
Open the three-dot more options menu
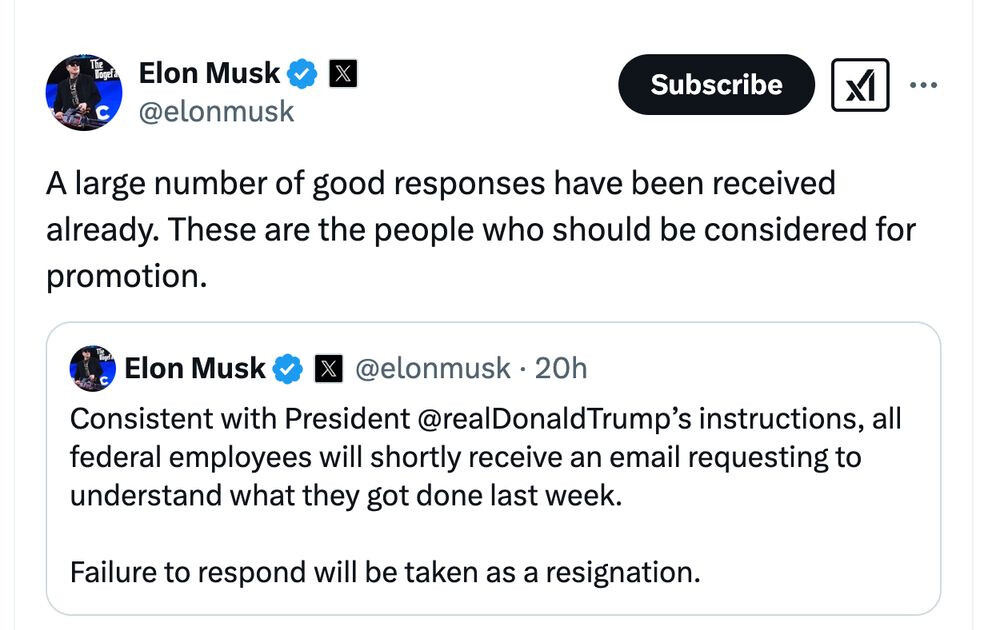924,85
